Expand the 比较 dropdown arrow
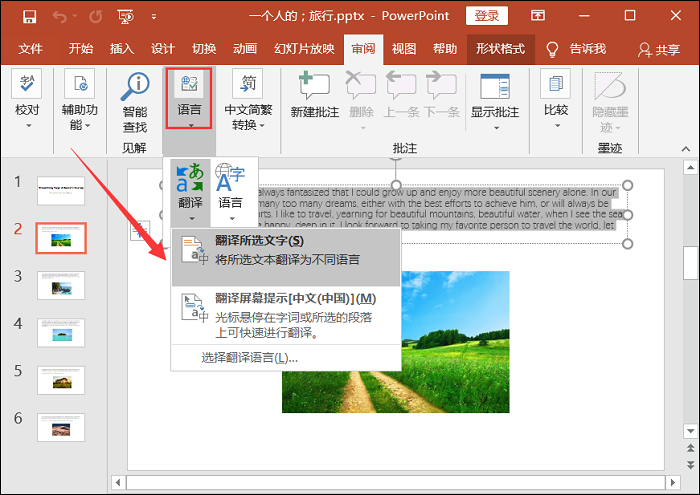 pyautogui.click(x=557, y=125)
